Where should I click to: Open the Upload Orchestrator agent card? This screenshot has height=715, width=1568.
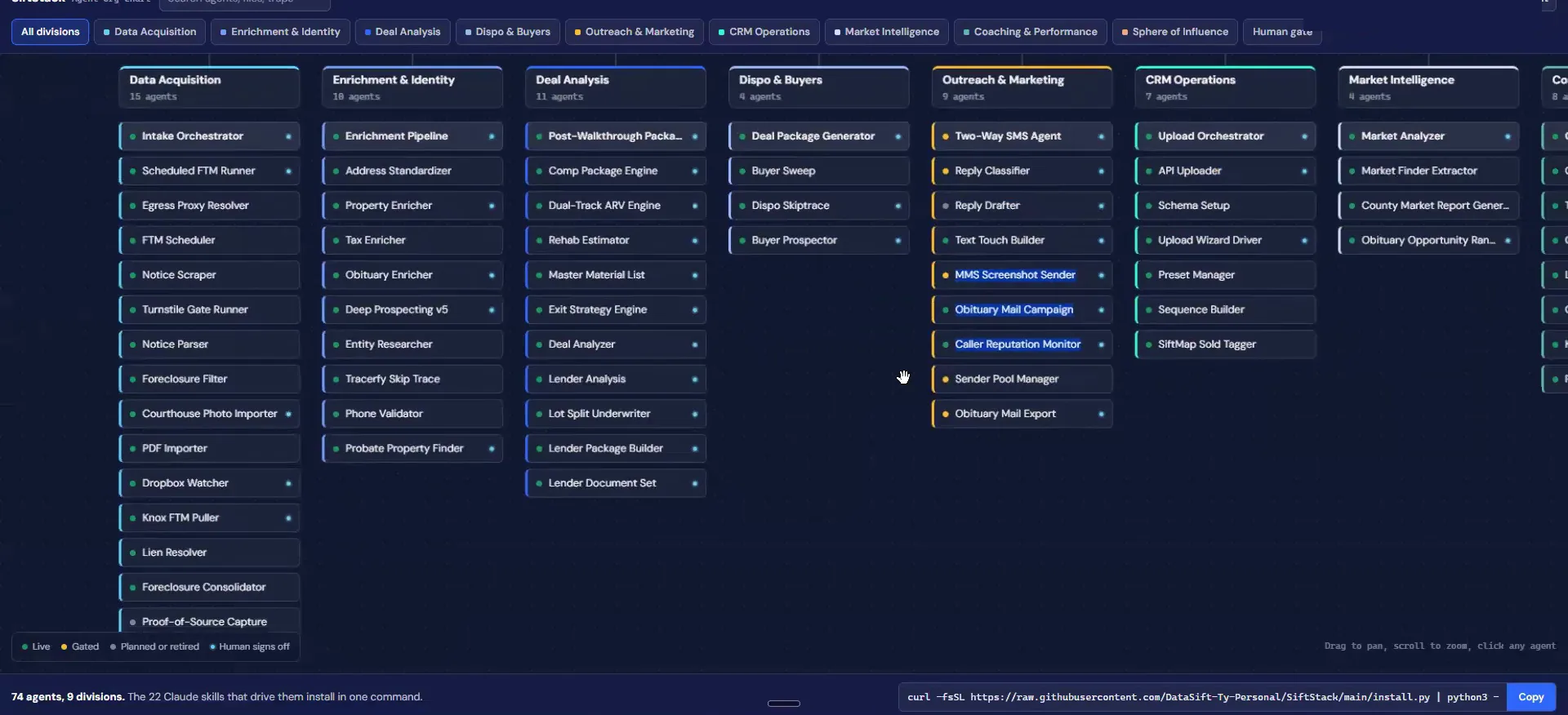[x=1226, y=136]
